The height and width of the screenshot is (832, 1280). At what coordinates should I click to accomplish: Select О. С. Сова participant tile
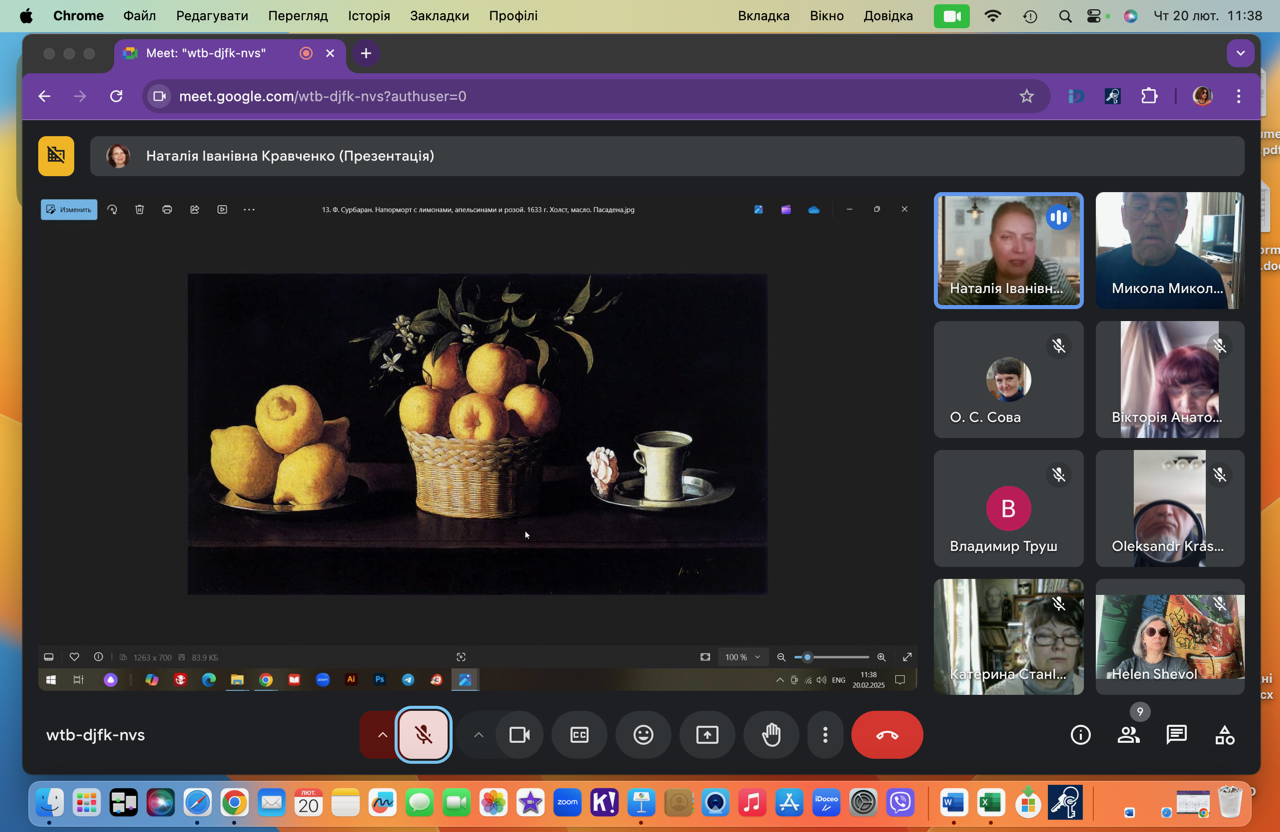click(1008, 379)
